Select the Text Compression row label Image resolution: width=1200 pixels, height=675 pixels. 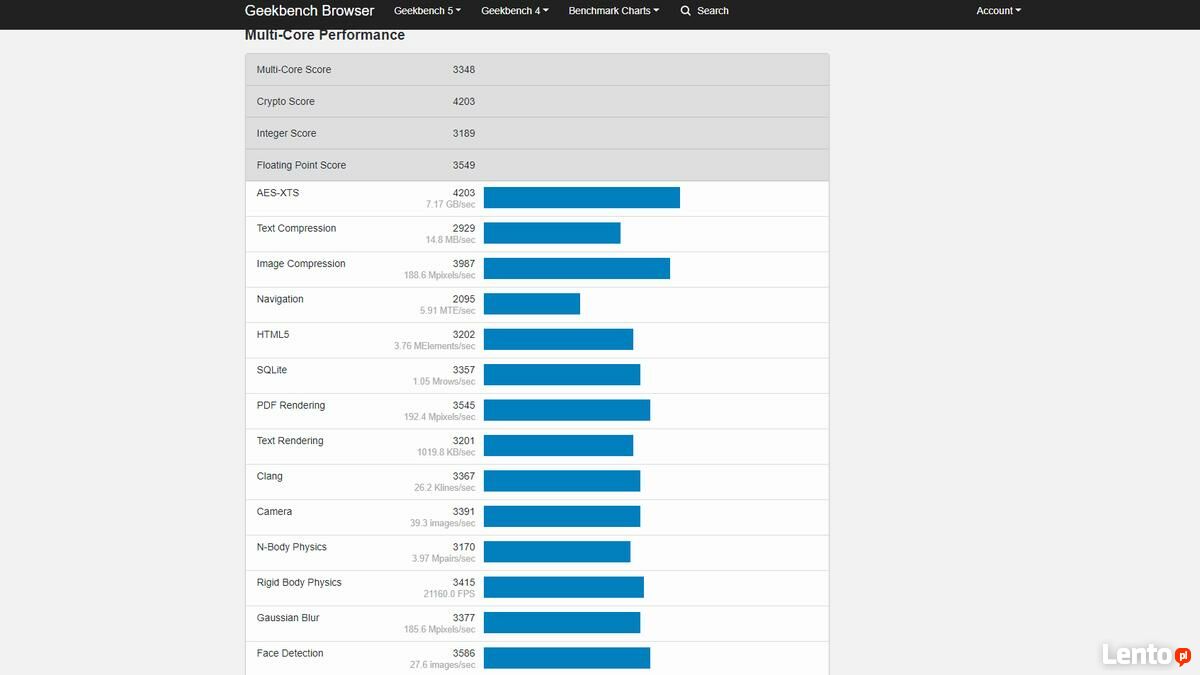click(296, 229)
